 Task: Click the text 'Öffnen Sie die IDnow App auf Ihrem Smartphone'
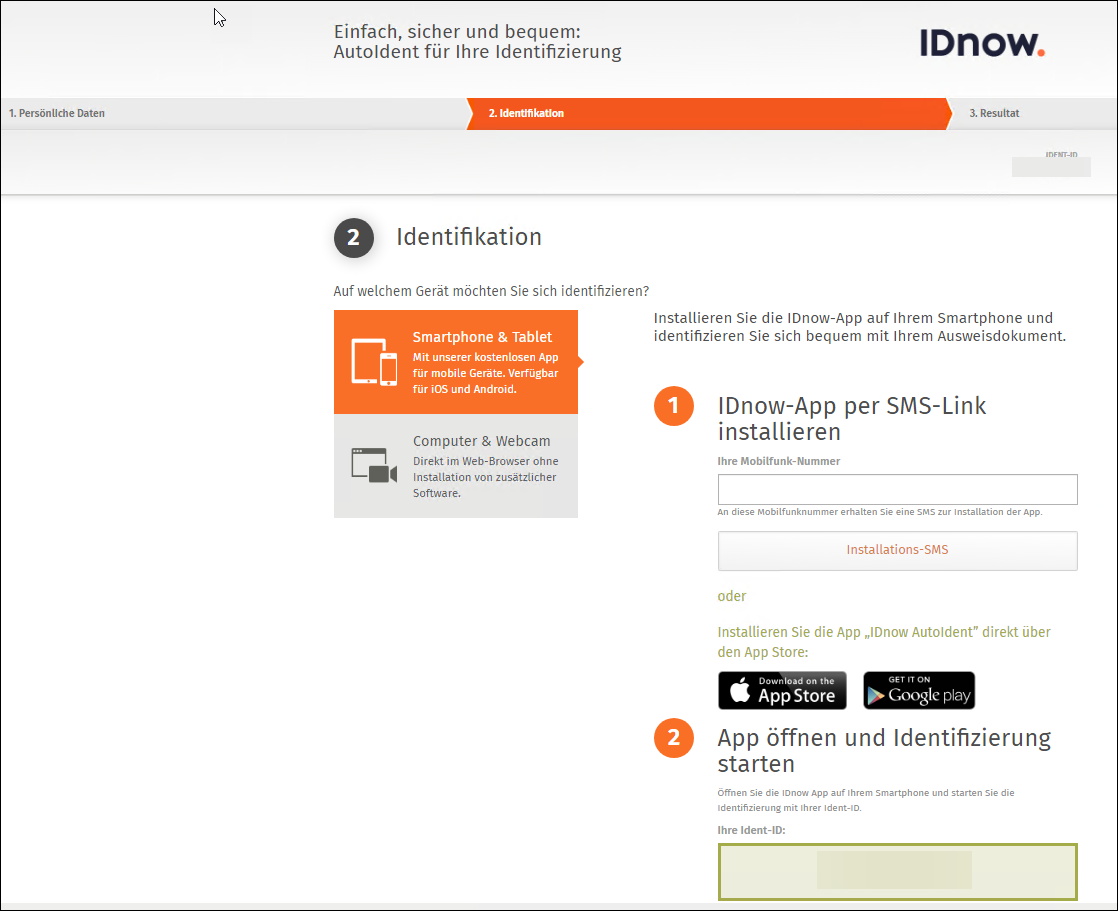tap(824, 793)
